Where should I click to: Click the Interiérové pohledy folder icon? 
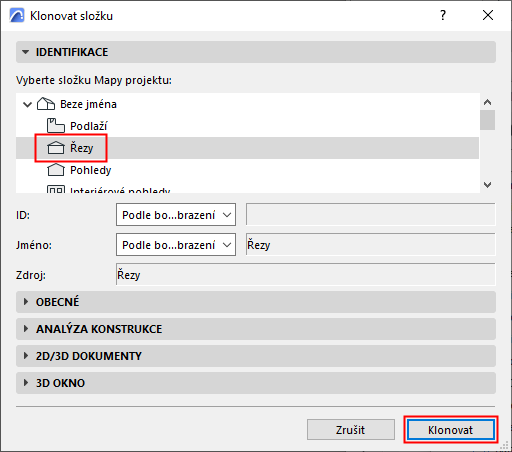pyautogui.click(x=56, y=190)
